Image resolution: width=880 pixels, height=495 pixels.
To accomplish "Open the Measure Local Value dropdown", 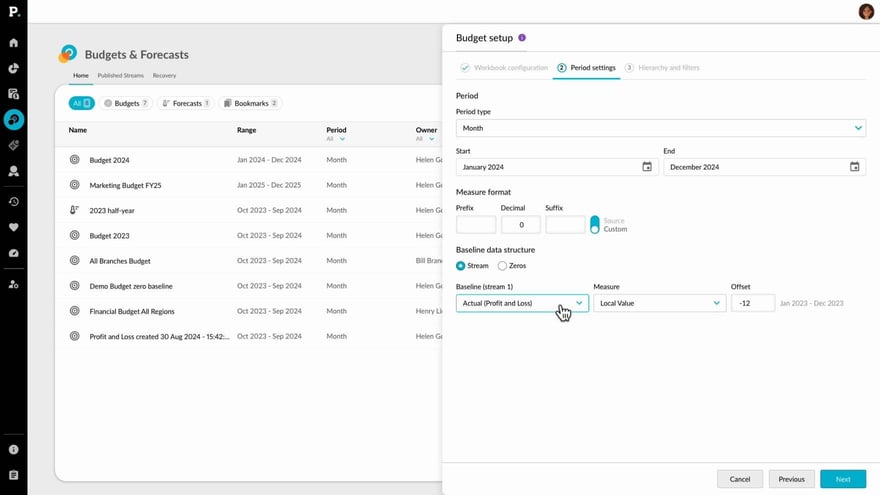I will pyautogui.click(x=658, y=303).
